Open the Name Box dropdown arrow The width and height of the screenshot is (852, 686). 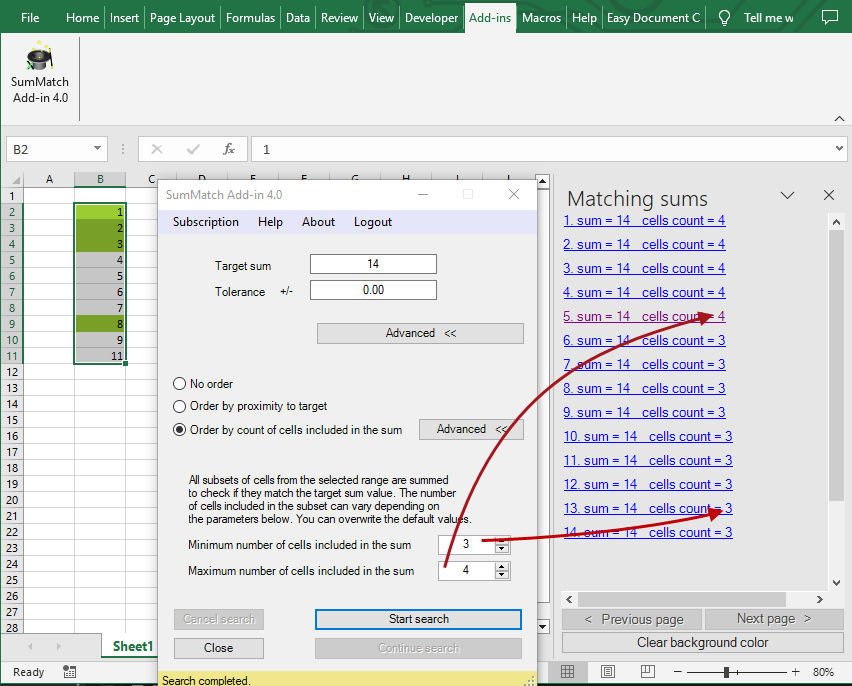click(x=97, y=148)
